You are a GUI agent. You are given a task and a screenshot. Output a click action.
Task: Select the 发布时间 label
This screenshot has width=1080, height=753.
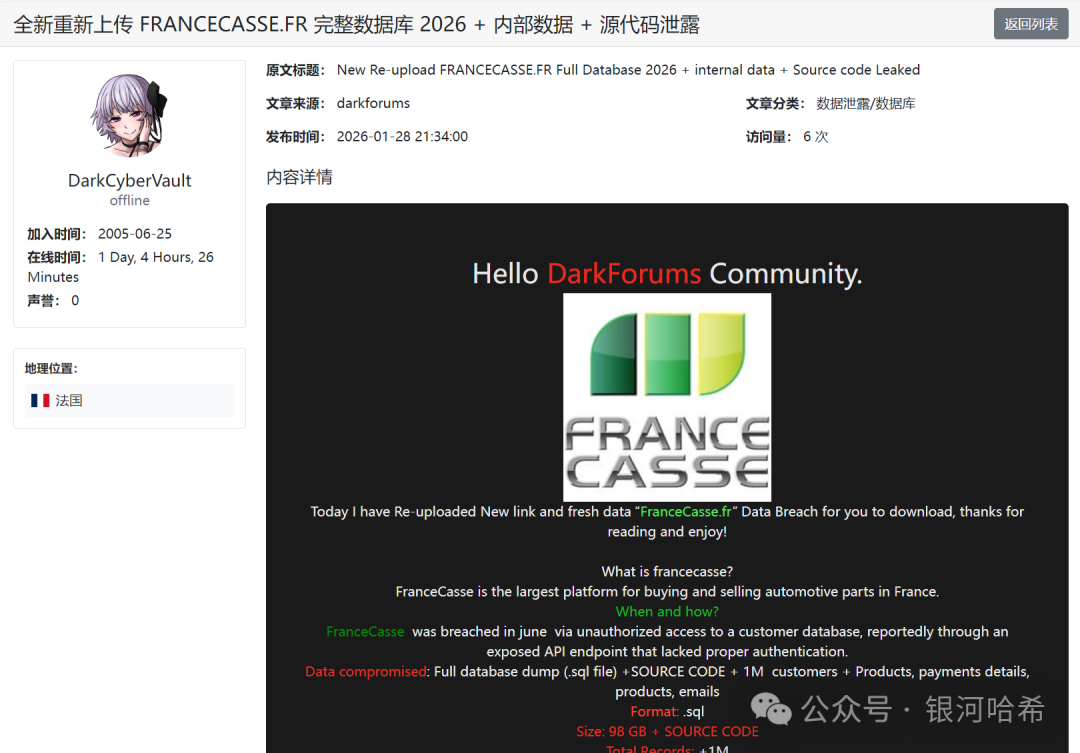(x=295, y=136)
